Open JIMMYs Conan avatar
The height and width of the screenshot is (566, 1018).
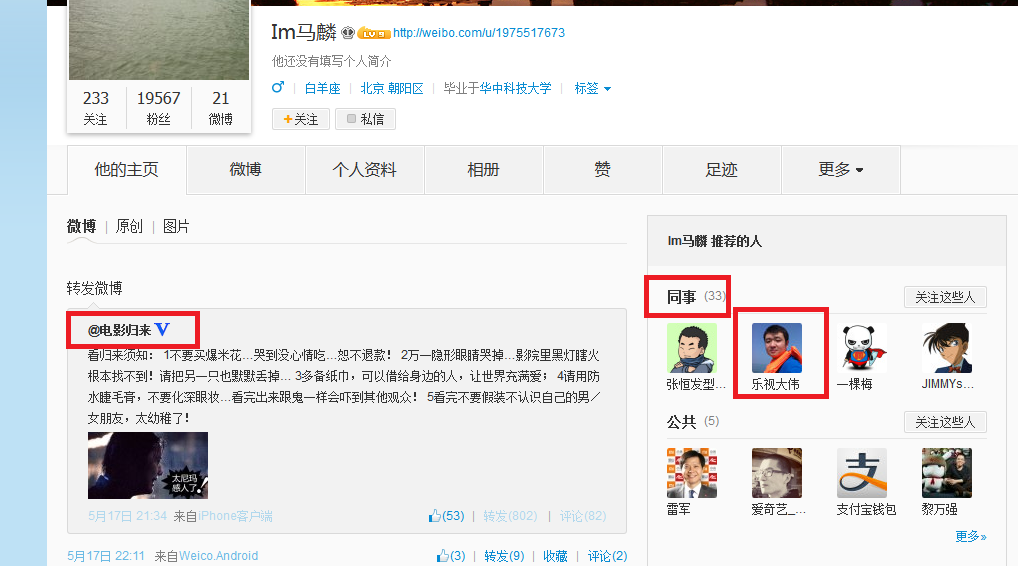(947, 348)
